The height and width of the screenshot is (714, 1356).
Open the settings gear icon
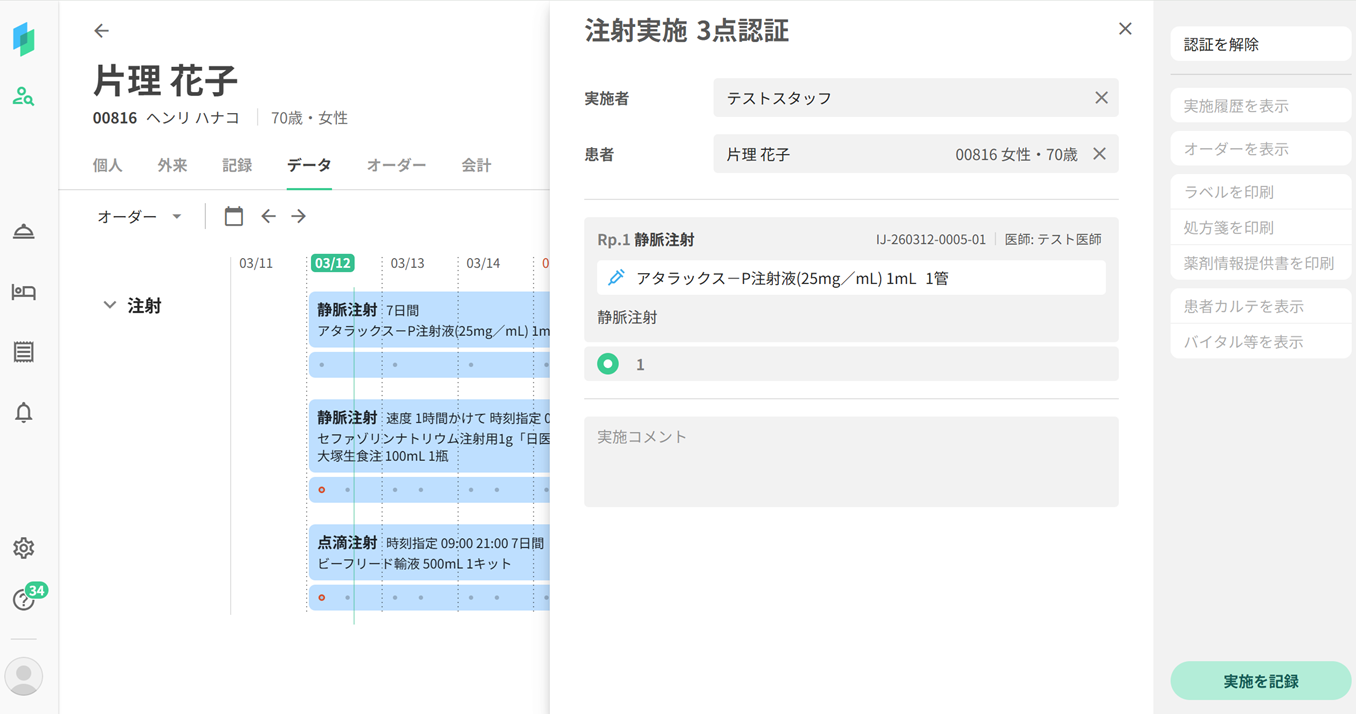(23, 548)
